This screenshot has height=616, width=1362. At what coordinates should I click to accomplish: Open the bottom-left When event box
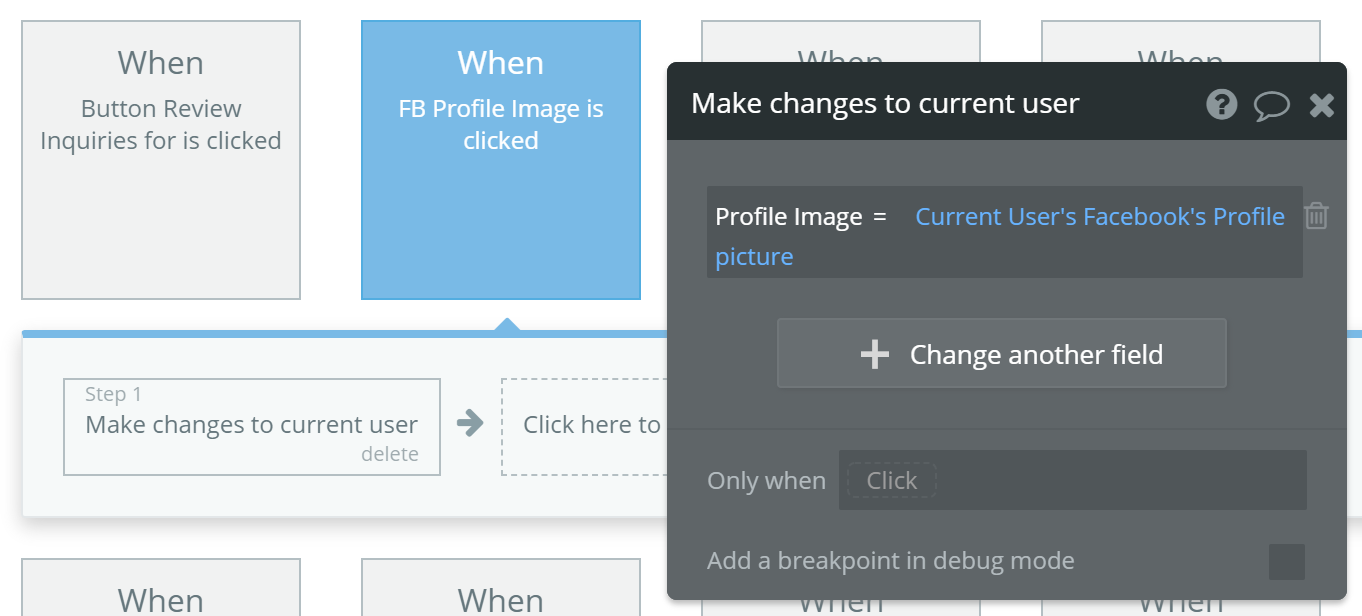coord(161,587)
